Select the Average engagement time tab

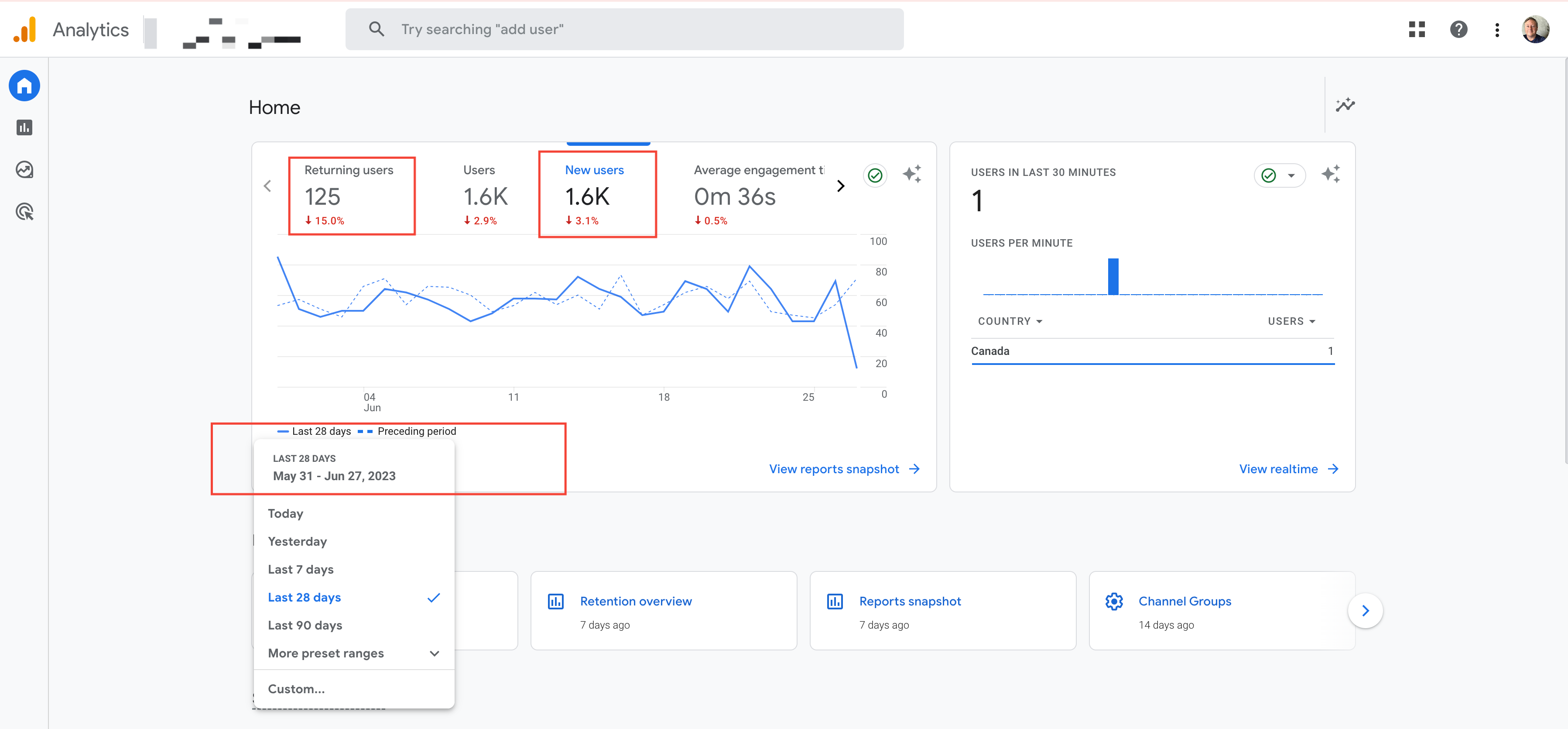[759, 196]
